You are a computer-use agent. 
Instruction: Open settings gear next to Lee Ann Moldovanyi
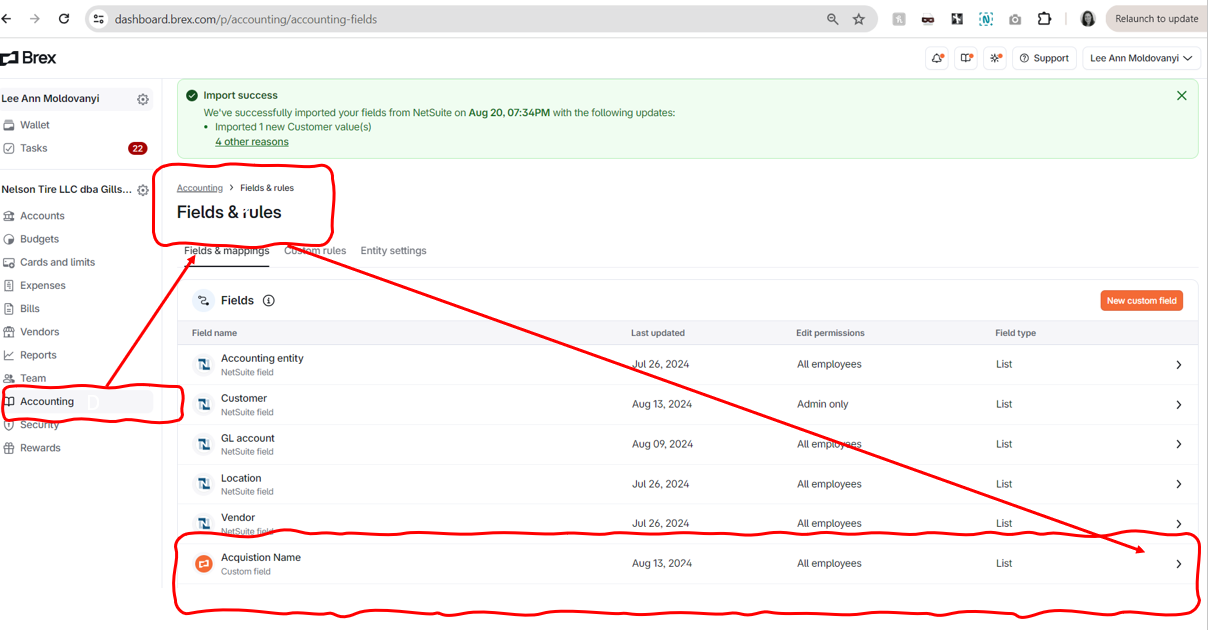point(143,99)
